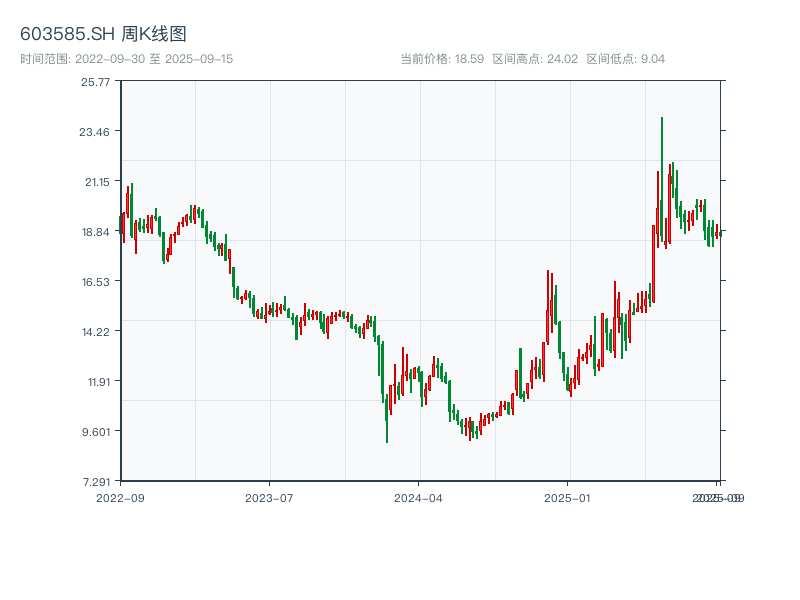
Task: Select the 2022-09 x-axis date label
Action: (120, 497)
